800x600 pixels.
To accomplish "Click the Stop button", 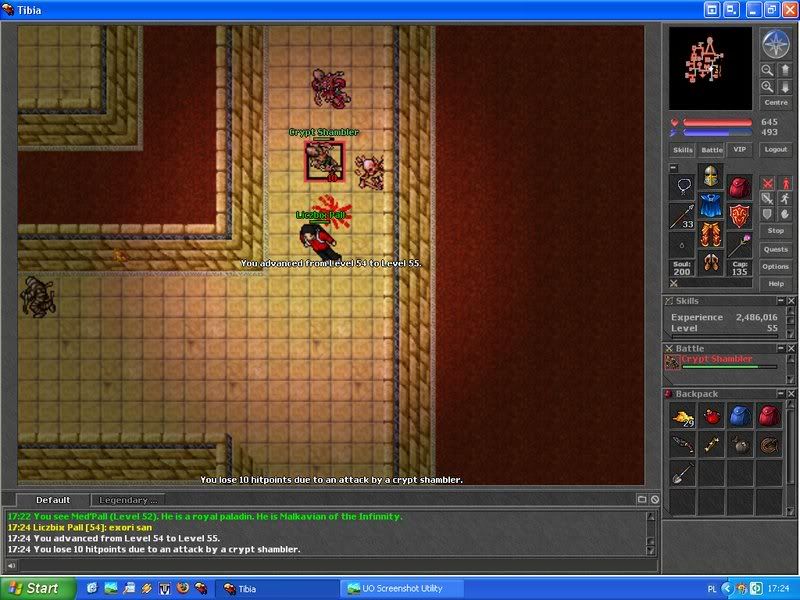I will click(x=776, y=231).
